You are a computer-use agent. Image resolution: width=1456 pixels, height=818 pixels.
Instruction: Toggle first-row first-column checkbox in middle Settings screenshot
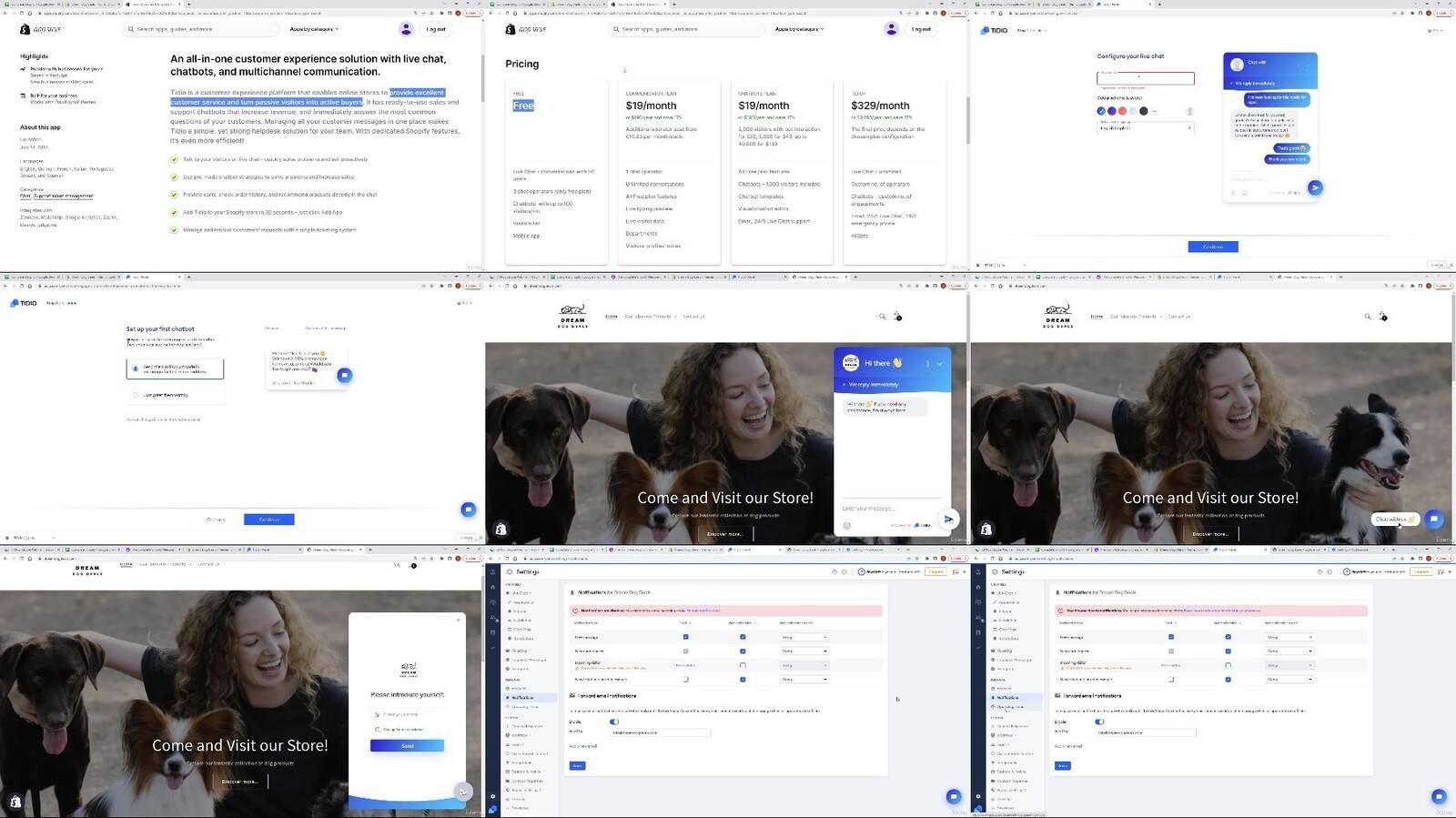(x=686, y=637)
